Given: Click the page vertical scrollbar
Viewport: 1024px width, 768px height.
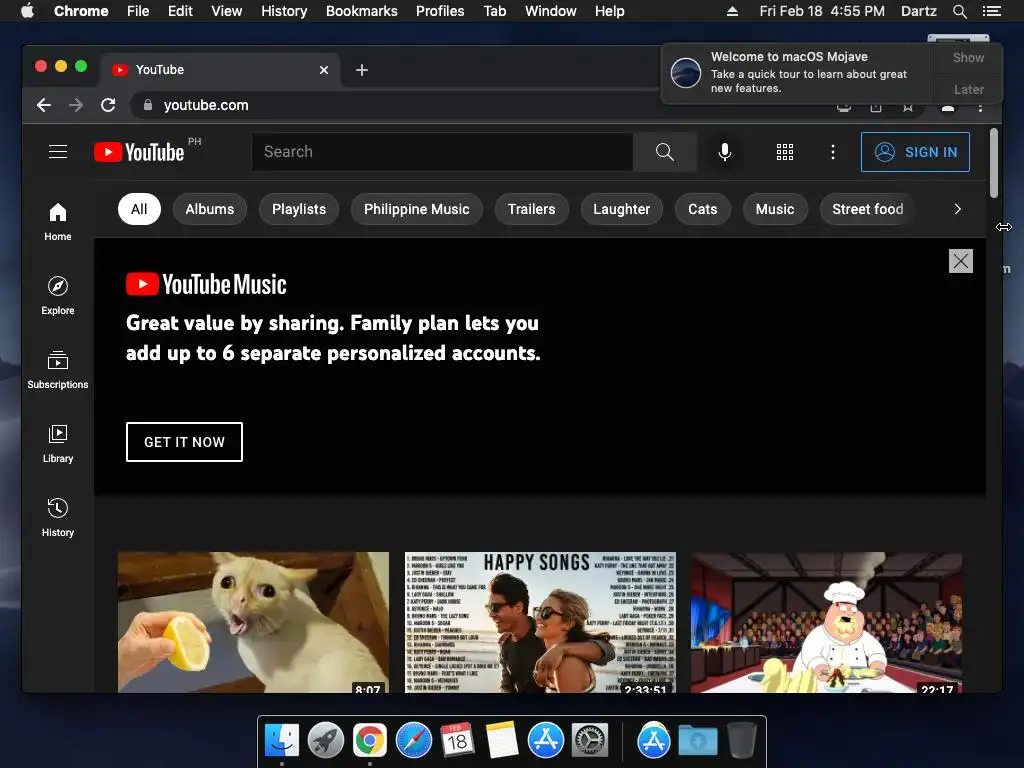Looking at the screenshot, I should 994,163.
